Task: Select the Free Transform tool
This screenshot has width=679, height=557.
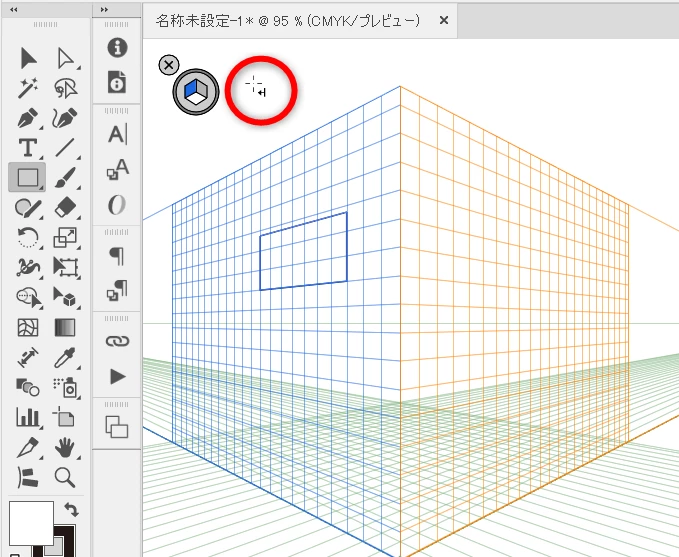Action: point(65,267)
